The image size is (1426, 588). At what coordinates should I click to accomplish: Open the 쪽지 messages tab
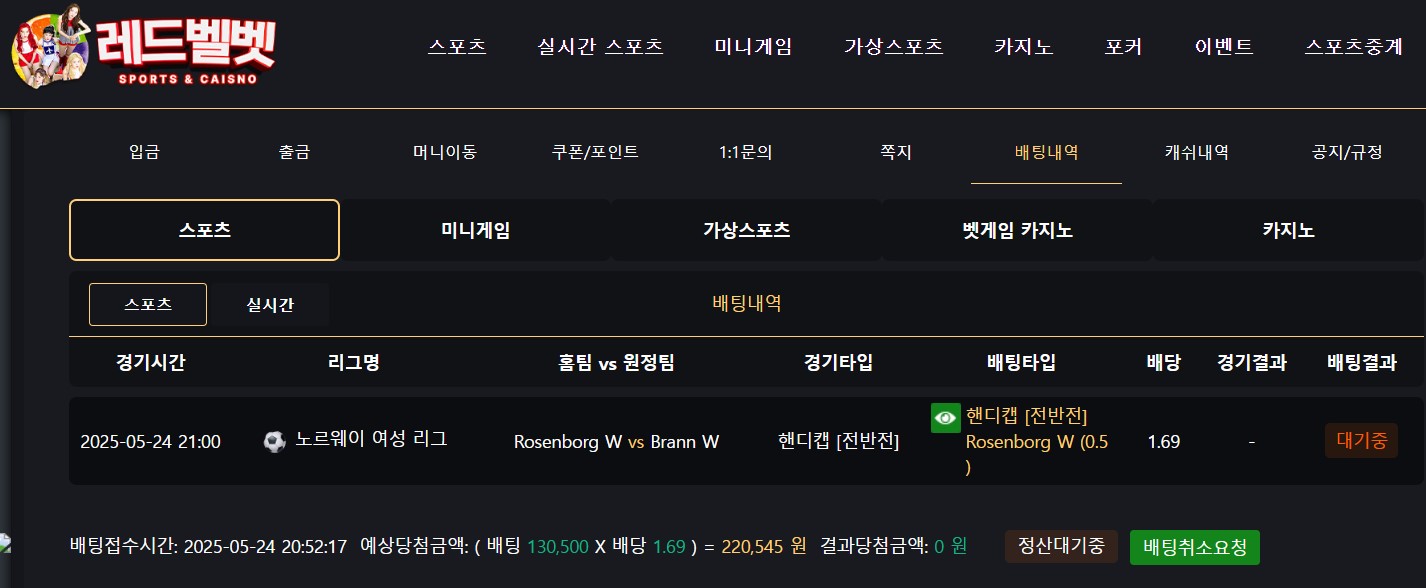(896, 153)
